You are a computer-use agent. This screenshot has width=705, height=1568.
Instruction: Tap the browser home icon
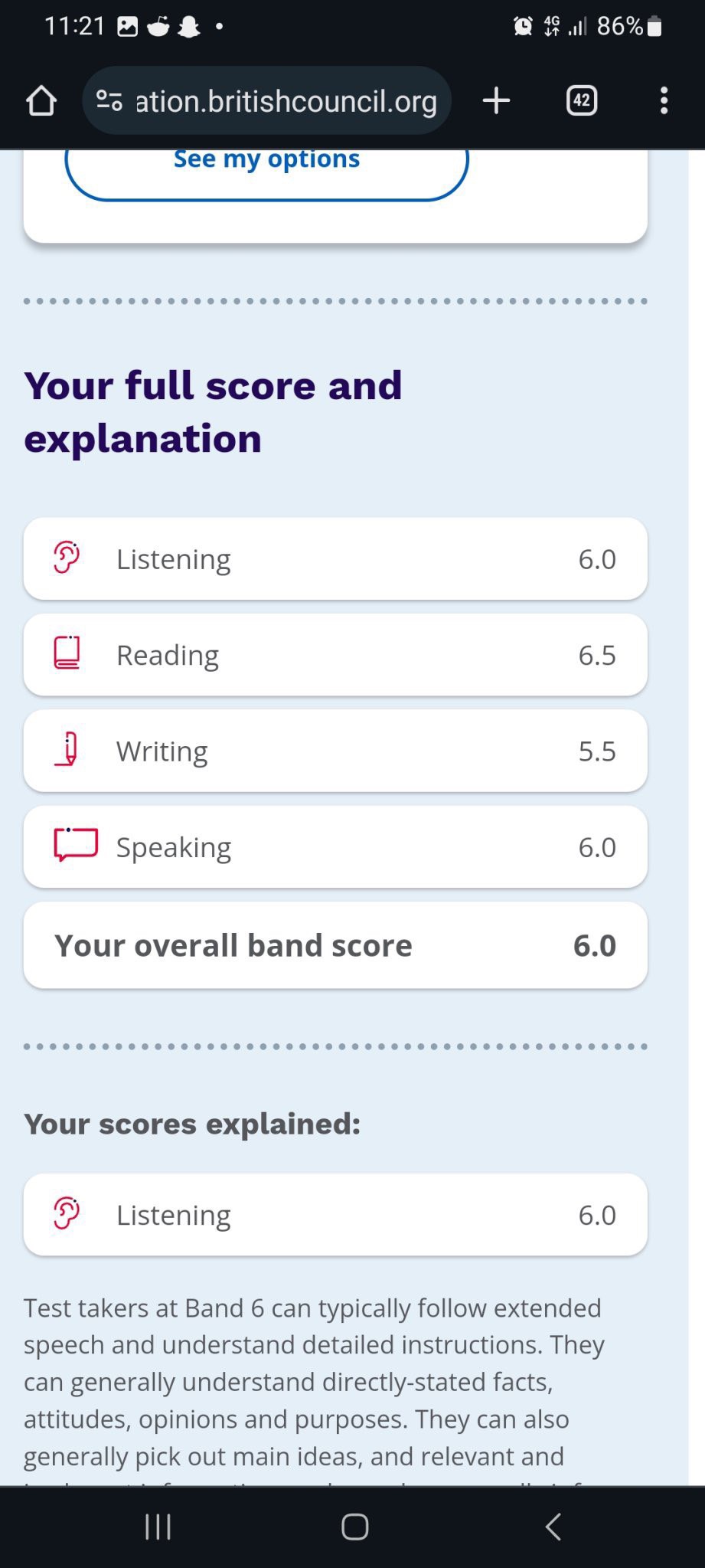pyautogui.click(x=41, y=100)
